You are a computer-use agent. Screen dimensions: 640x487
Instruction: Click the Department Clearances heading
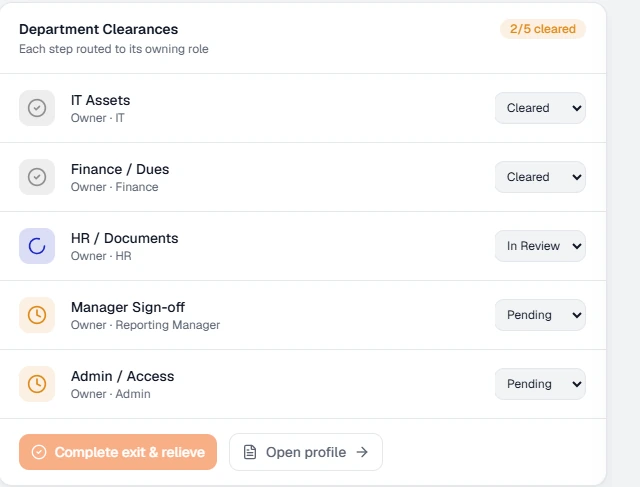click(x=98, y=29)
